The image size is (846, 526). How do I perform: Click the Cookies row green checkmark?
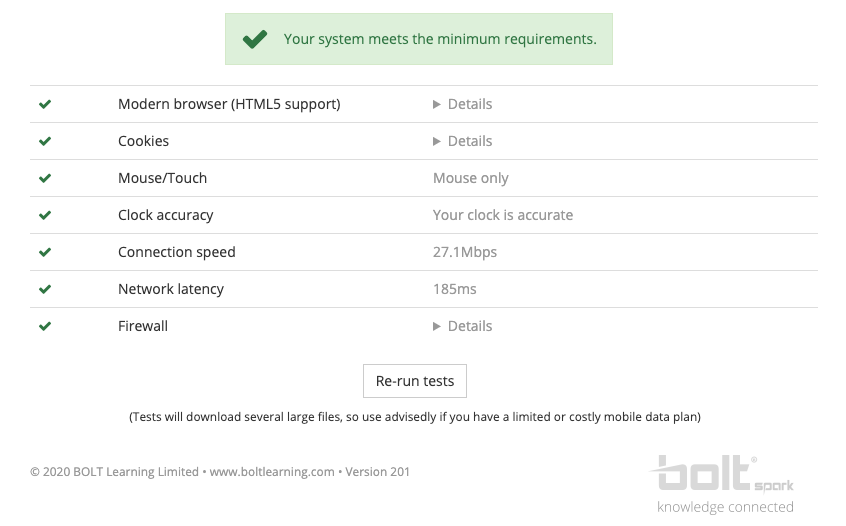tap(45, 141)
